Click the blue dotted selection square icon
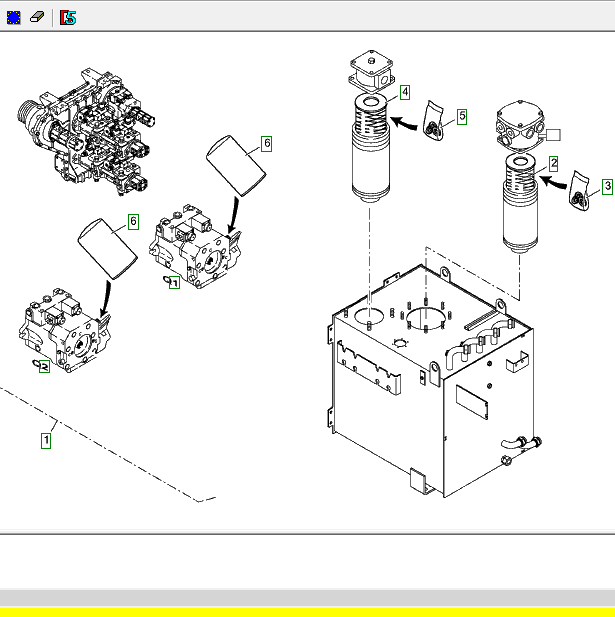This screenshot has height=617, width=615. 14,17
